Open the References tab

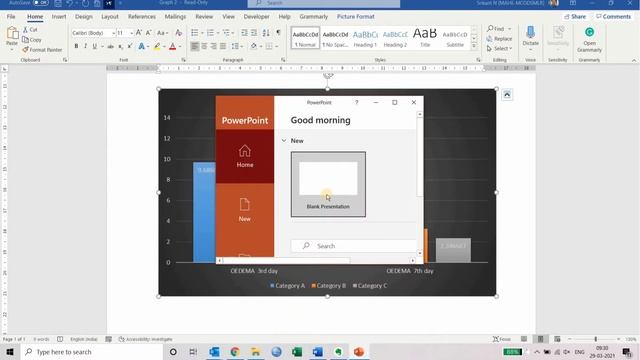142,17
